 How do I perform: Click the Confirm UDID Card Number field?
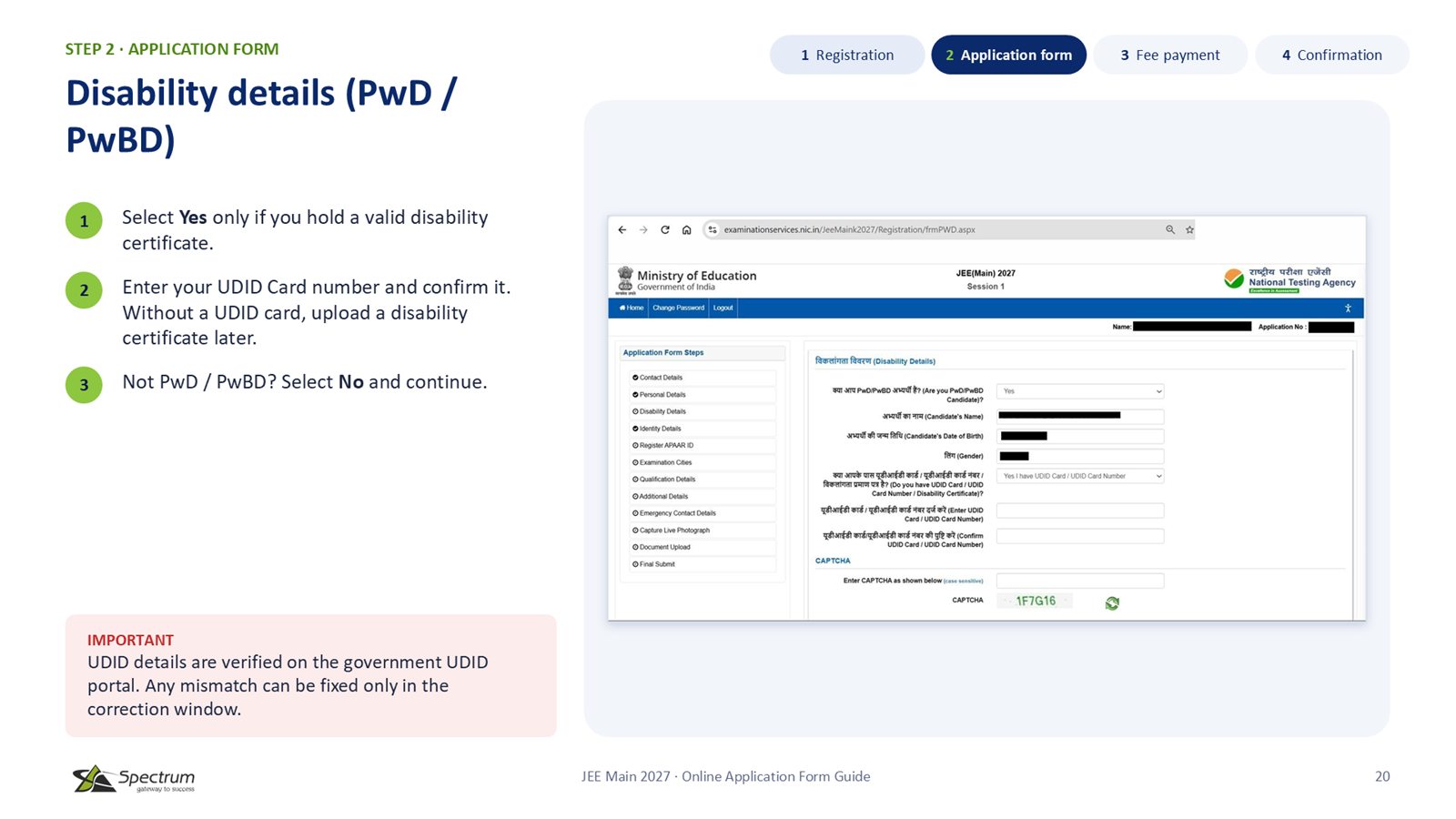(1080, 536)
